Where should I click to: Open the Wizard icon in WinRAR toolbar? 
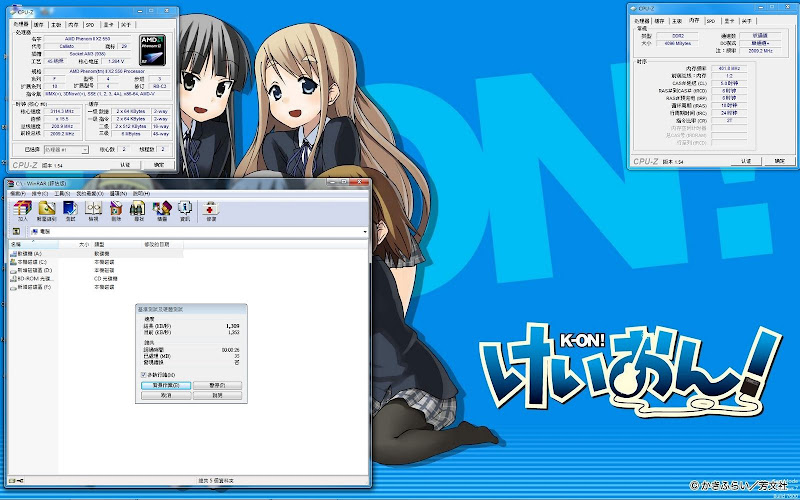[162, 211]
